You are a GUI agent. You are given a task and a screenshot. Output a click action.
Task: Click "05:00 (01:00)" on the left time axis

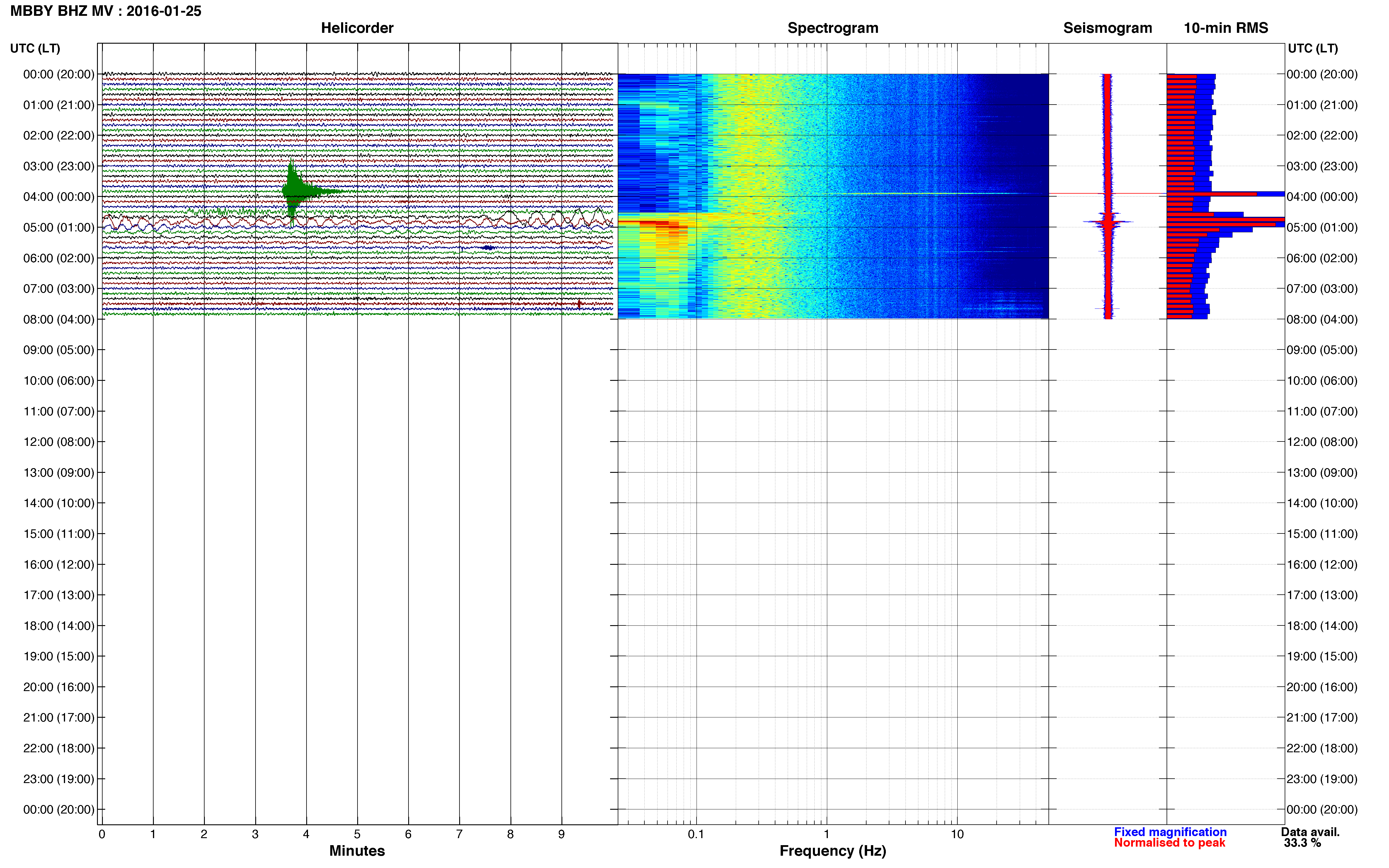59,227
